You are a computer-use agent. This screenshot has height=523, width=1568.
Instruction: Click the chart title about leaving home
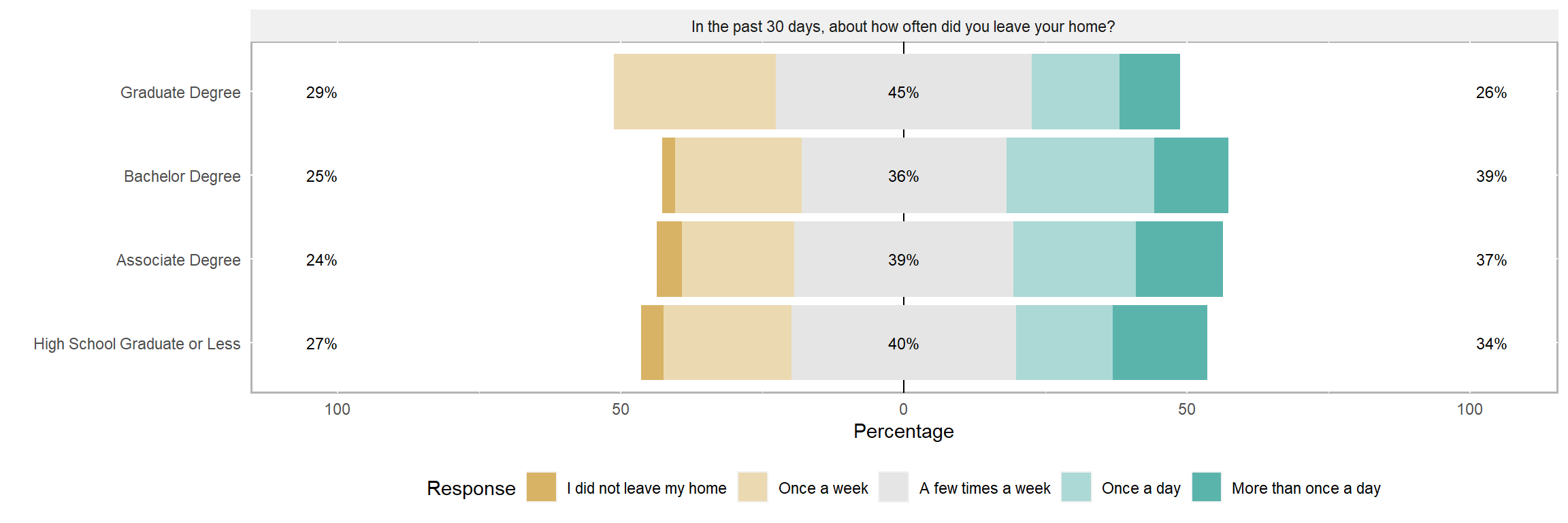coord(903,27)
